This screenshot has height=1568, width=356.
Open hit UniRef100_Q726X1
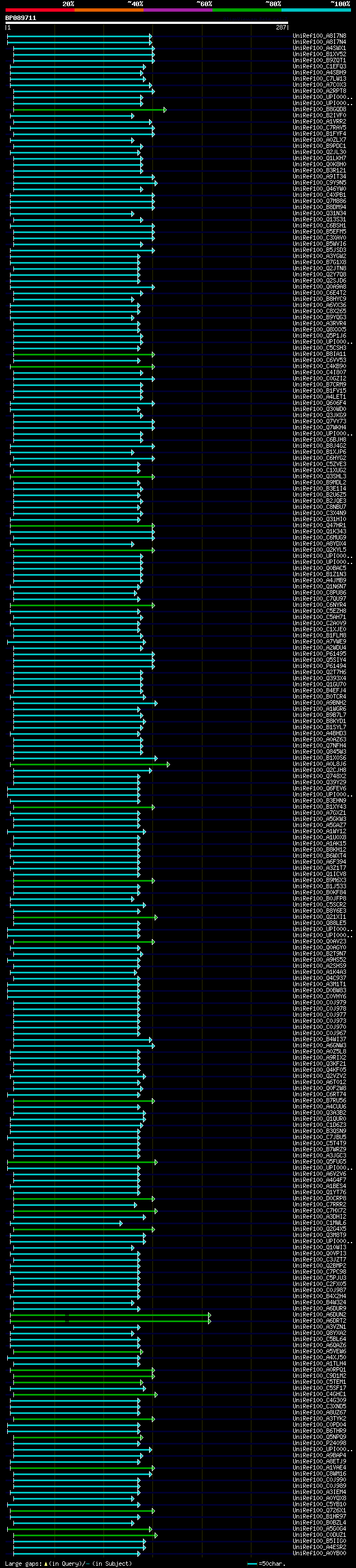[x=319, y=1511]
